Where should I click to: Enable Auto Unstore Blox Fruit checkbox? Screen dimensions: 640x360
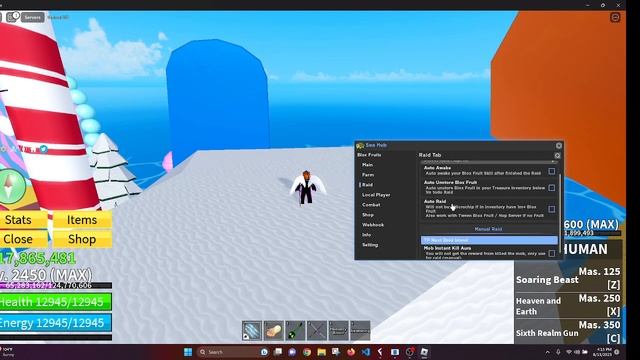tap(551, 188)
